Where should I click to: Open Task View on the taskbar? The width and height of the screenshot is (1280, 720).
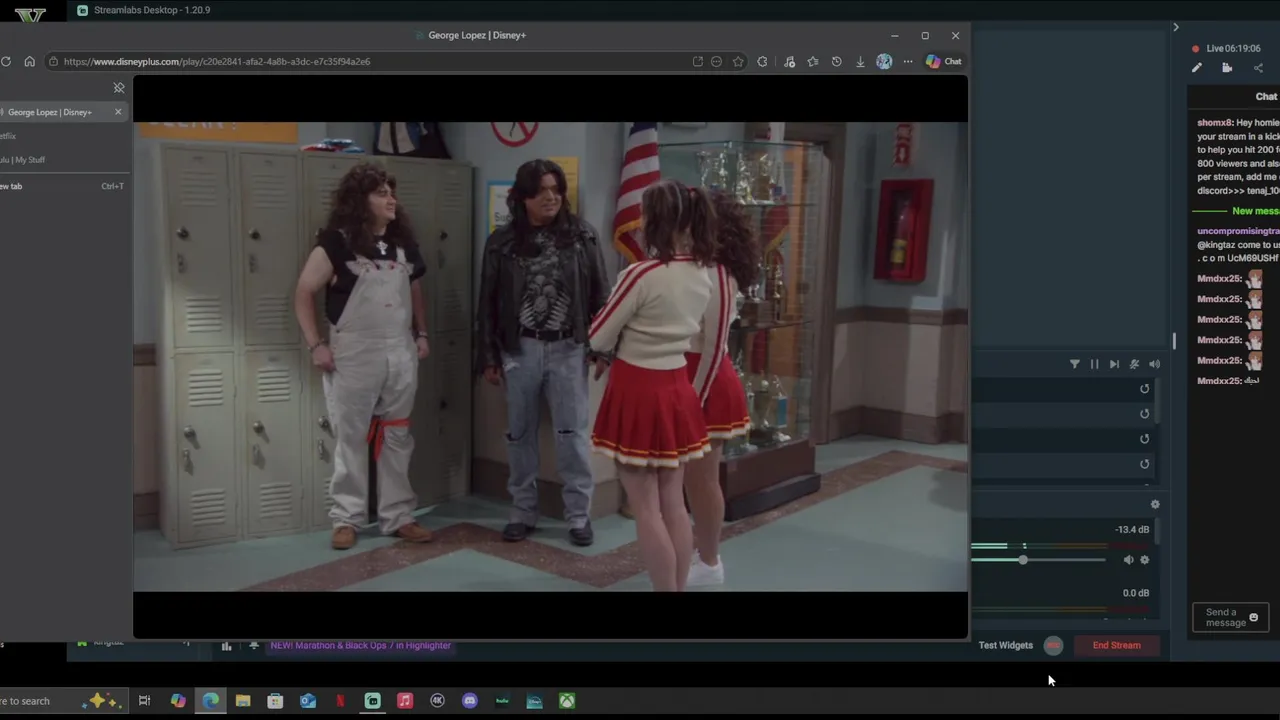tap(144, 701)
